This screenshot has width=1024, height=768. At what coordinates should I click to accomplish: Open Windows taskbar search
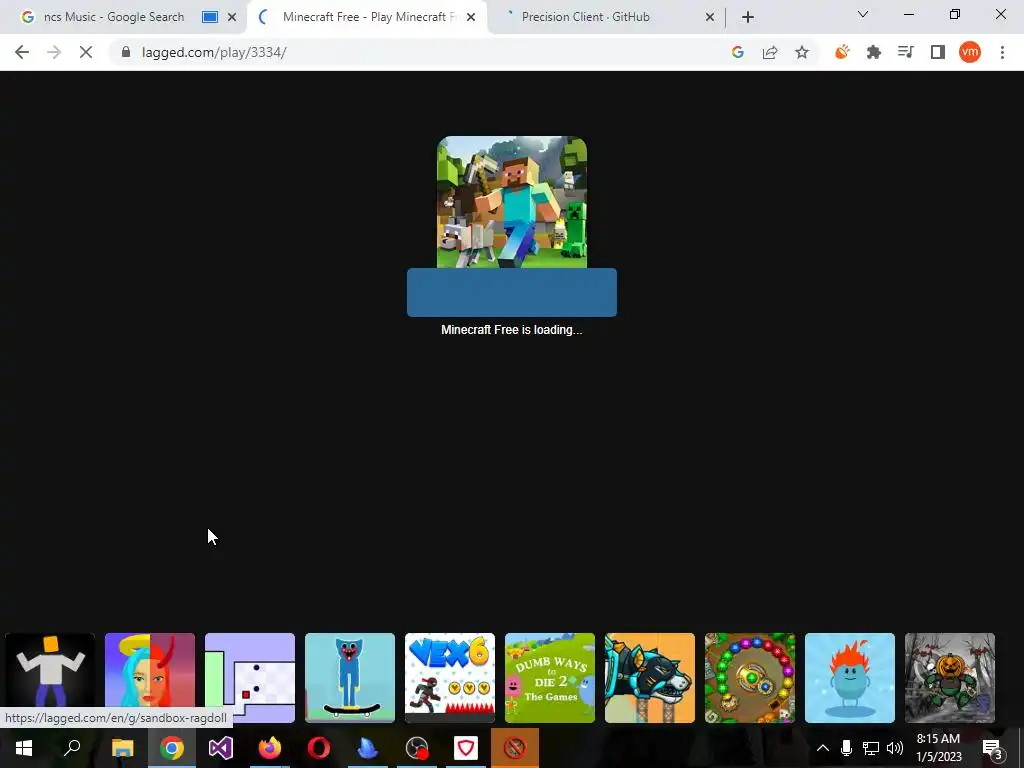(x=72, y=748)
